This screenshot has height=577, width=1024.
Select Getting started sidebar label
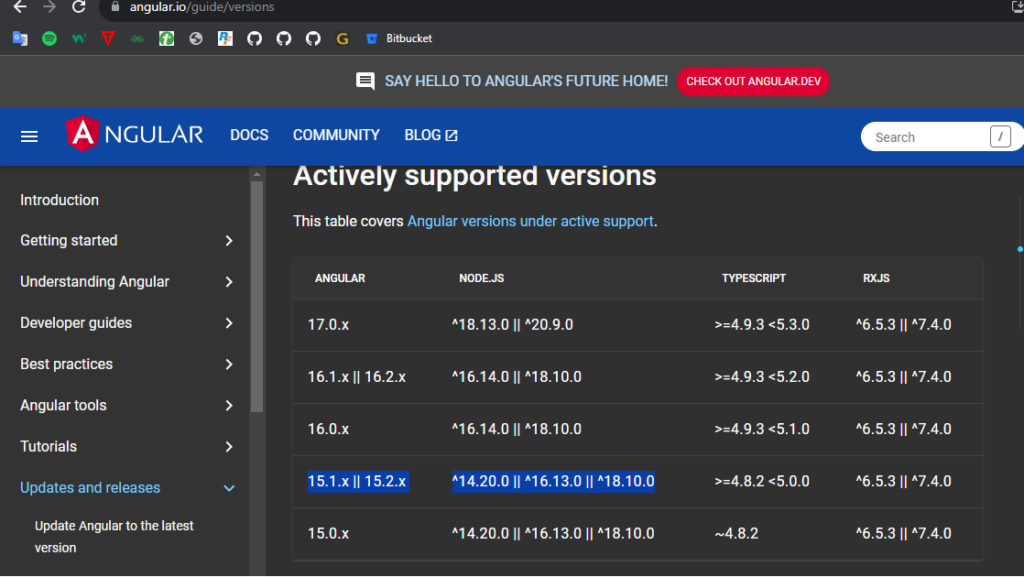pyautogui.click(x=69, y=241)
